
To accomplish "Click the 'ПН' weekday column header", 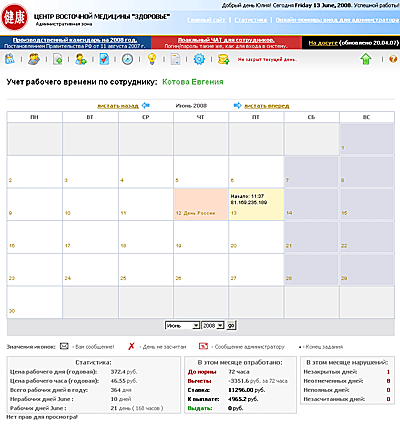I will pyautogui.click(x=34, y=117).
